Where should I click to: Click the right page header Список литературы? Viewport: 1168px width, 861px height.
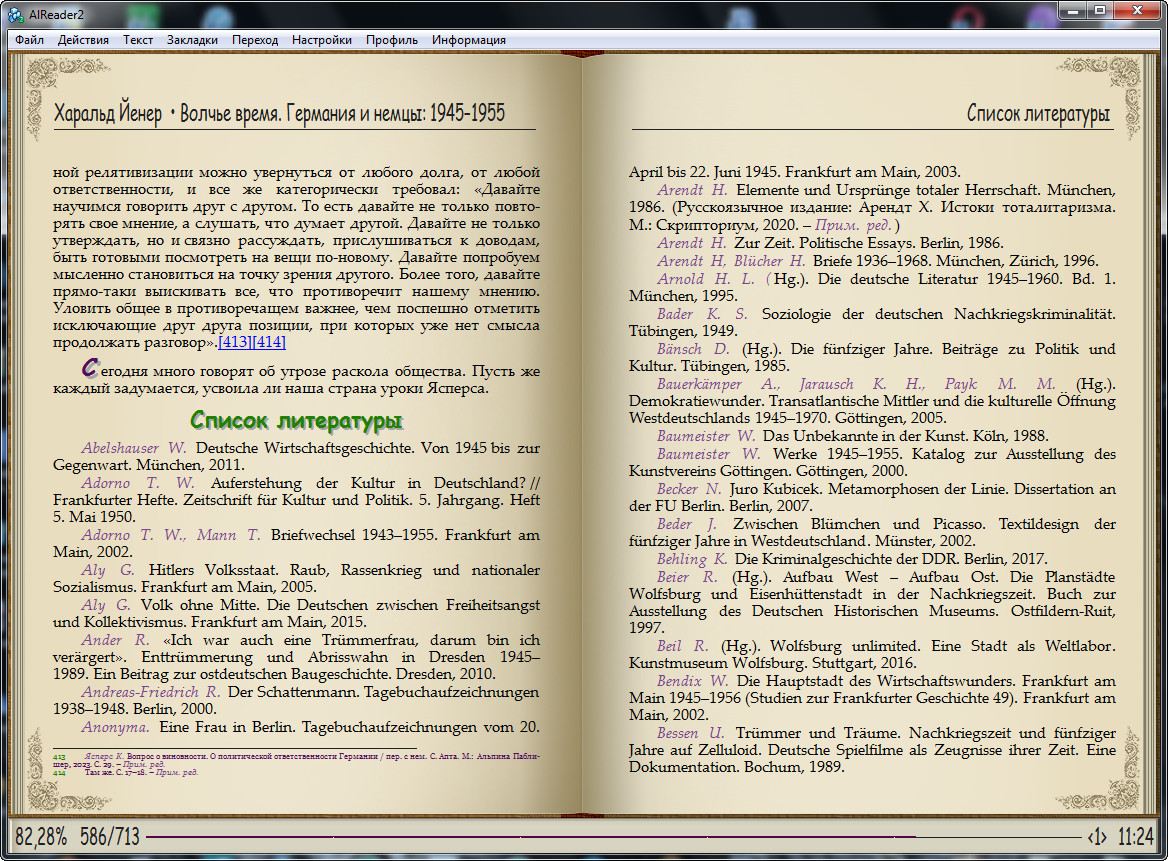pos(1038,113)
